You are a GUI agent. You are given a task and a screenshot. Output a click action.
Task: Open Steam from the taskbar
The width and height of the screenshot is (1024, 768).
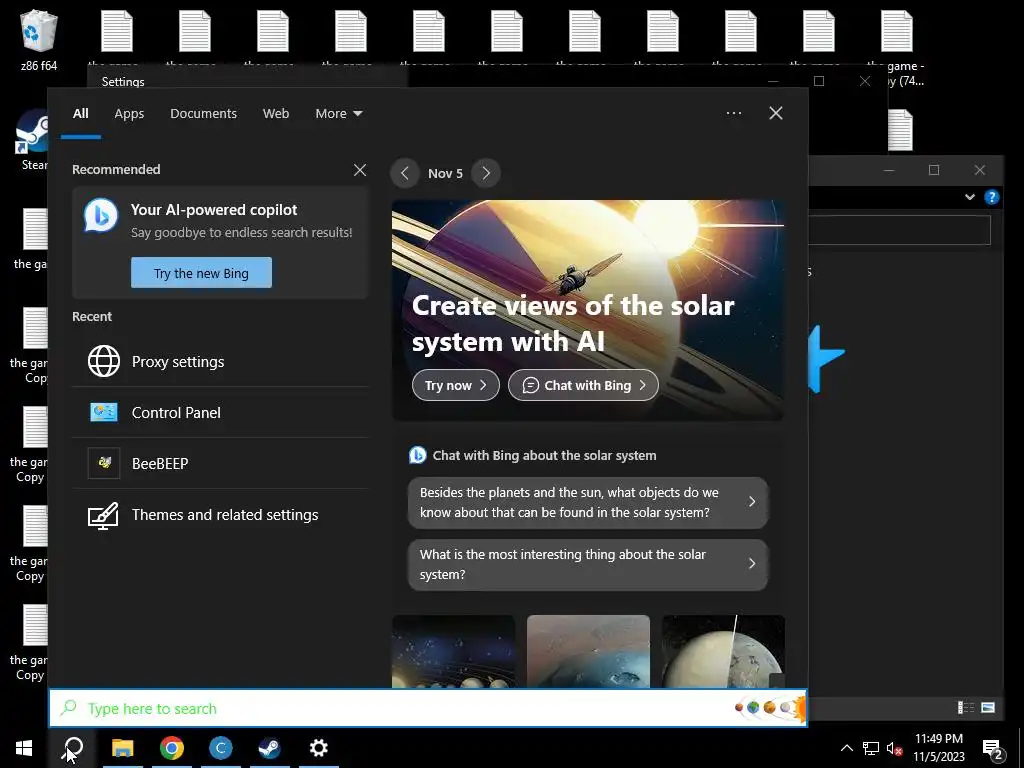(269, 748)
